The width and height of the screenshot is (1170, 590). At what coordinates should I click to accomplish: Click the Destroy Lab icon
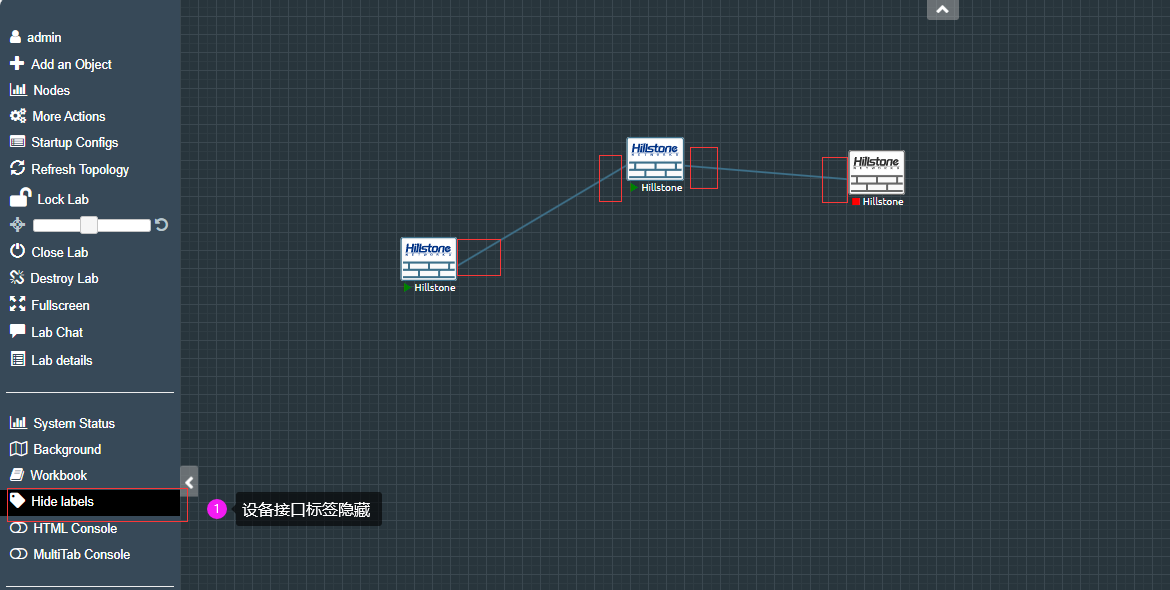[17, 277]
